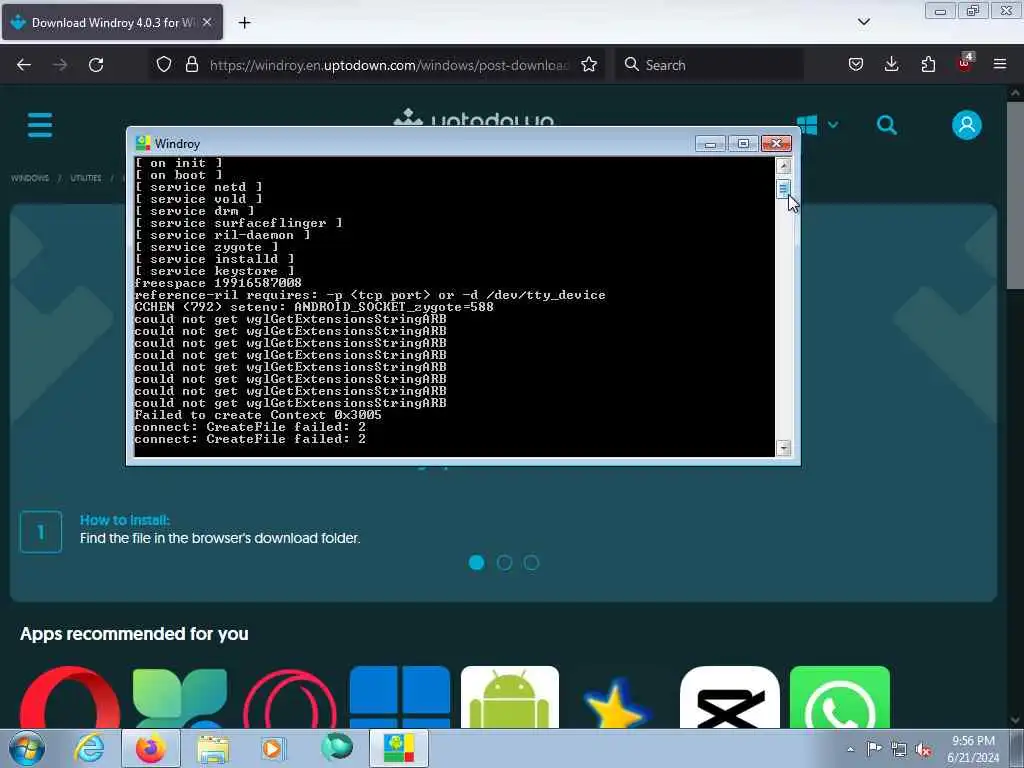Viewport: 1024px width, 768px height.
Task: Open Uptodown site hamburger menu
Action: click(x=40, y=125)
